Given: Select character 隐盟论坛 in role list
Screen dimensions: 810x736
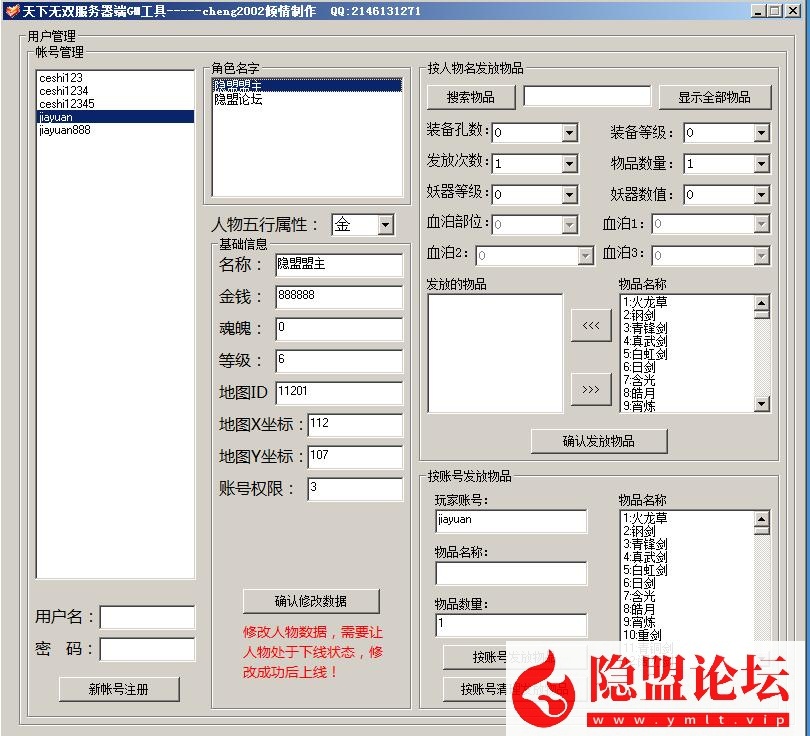Looking at the screenshot, I should pyautogui.click(x=238, y=100).
